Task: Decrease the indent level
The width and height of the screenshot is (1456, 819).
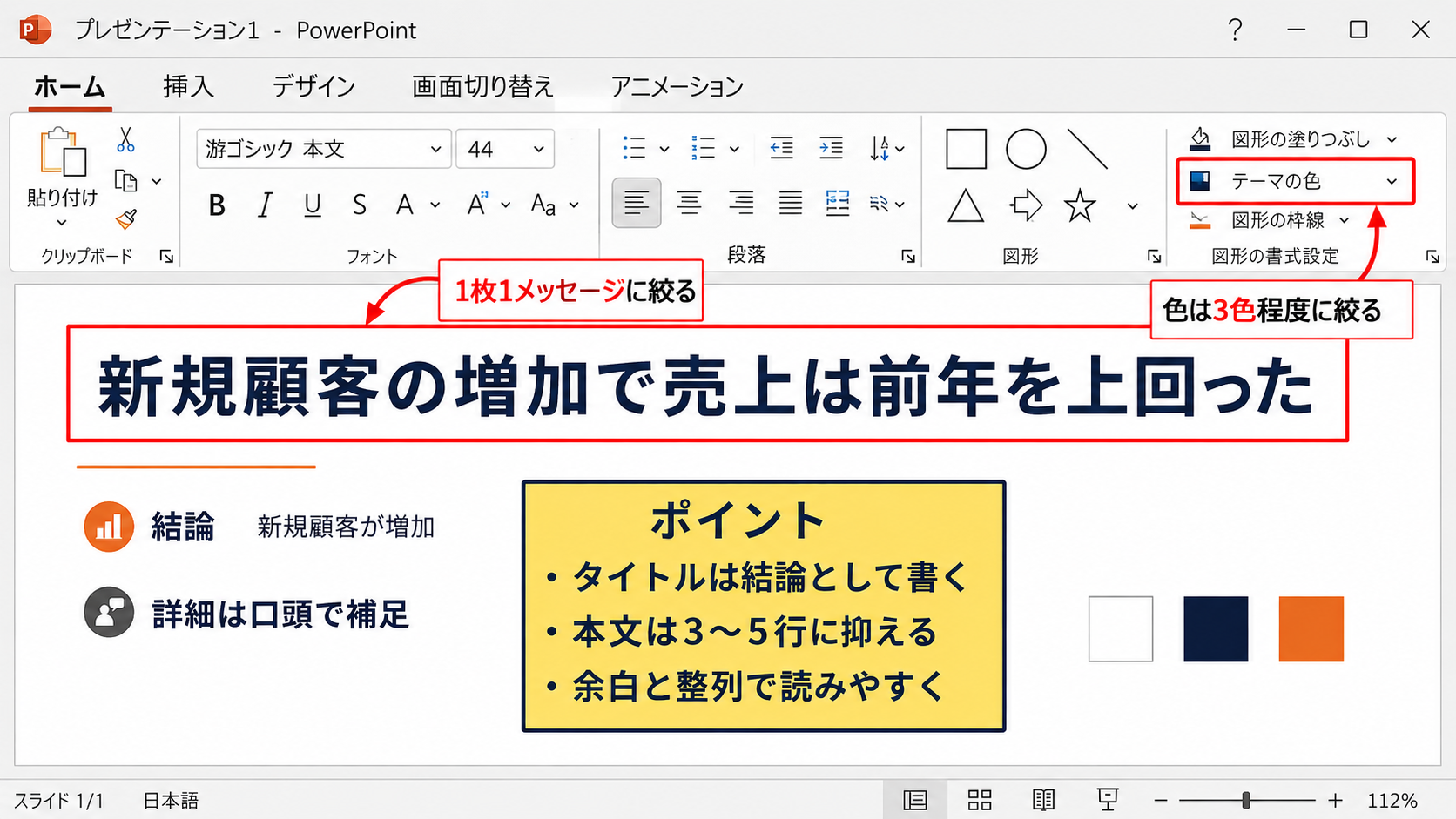Action: pos(781,148)
